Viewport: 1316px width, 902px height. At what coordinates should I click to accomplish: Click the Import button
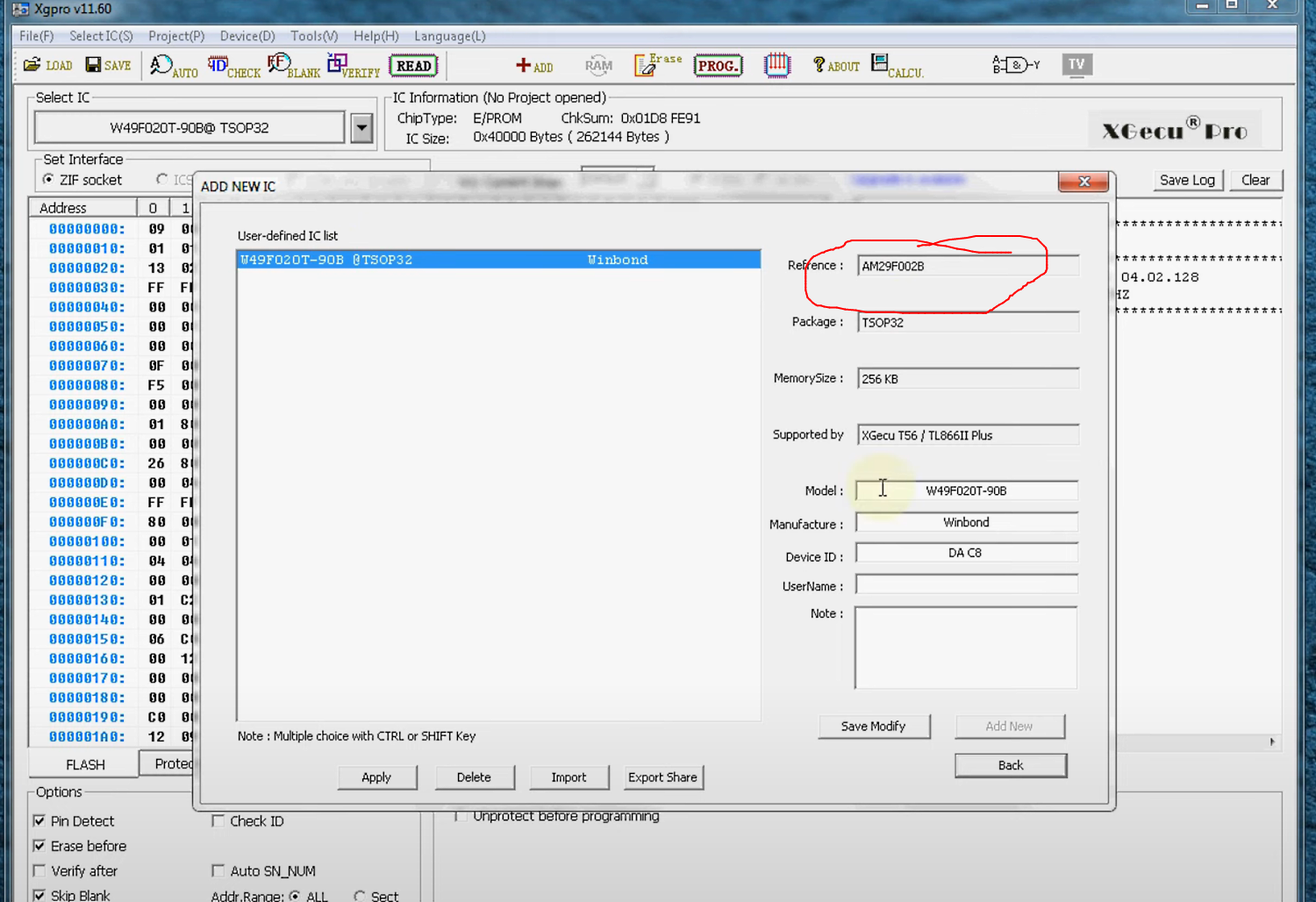pyautogui.click(x=569, y=777)
